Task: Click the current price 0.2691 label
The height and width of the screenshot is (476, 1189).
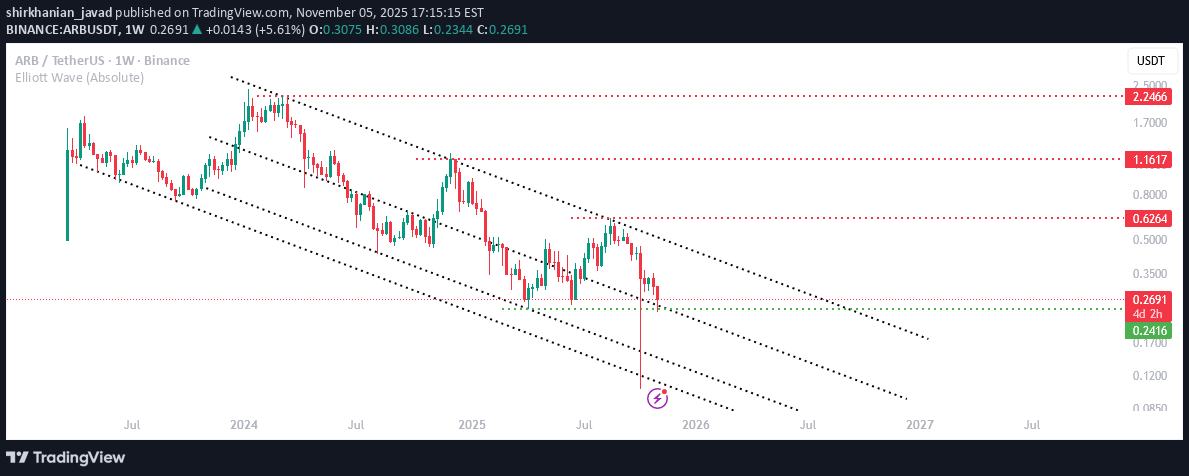Action: (x=1147, y=299)
